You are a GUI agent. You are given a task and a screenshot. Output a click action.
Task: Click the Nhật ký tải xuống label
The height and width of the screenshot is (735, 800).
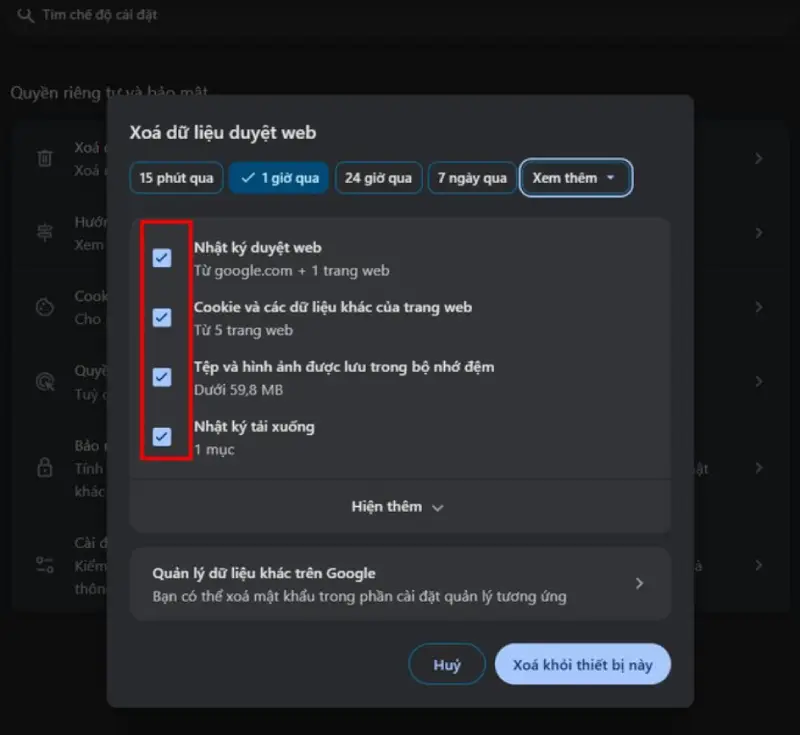point(254,427)
